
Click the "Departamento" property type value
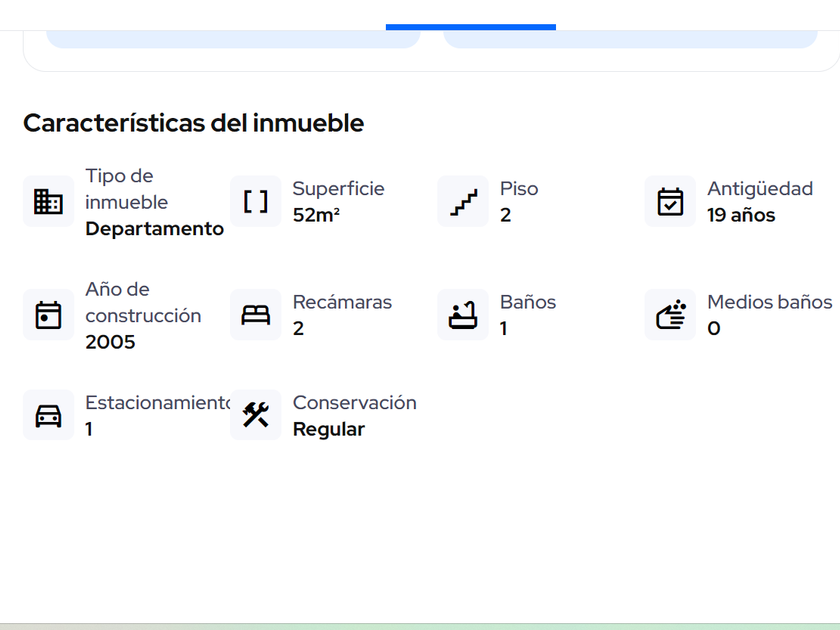coord(154,229)
